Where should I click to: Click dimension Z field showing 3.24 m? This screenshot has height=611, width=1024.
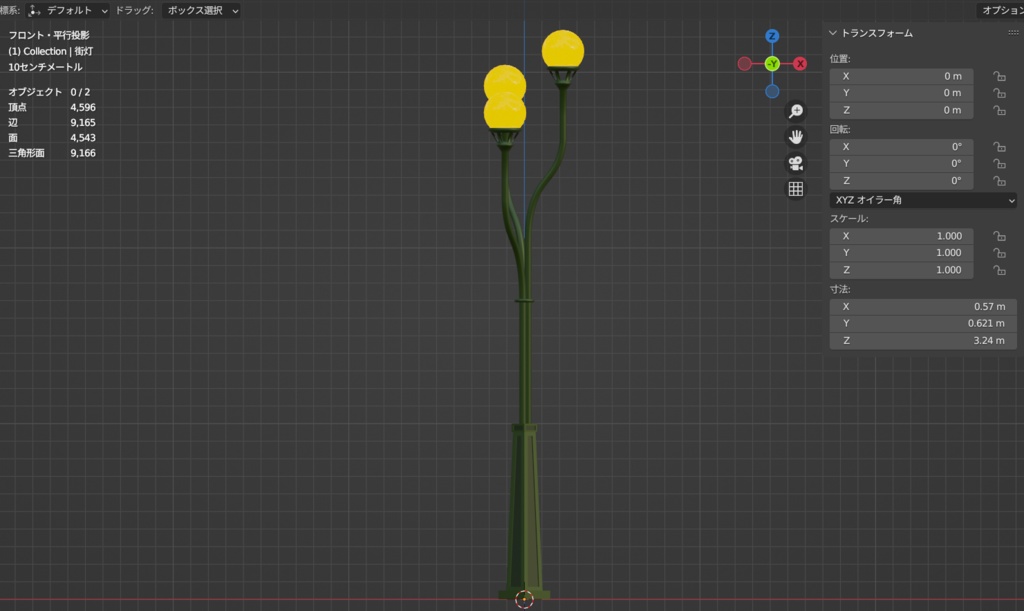click(923, 341)
